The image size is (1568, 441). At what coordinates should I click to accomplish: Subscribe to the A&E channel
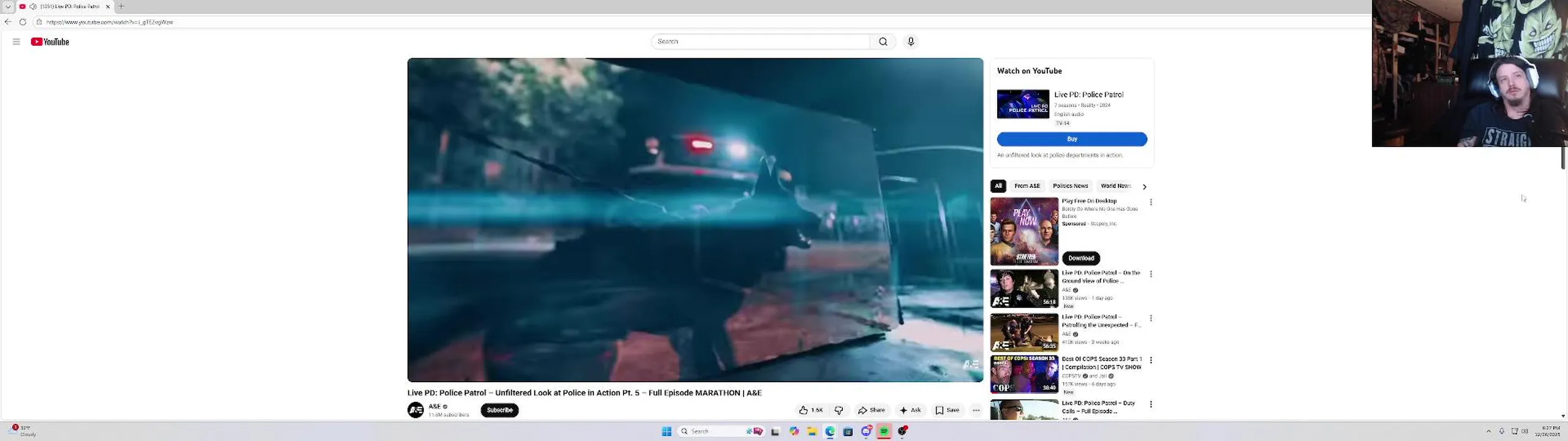(500, 410)
